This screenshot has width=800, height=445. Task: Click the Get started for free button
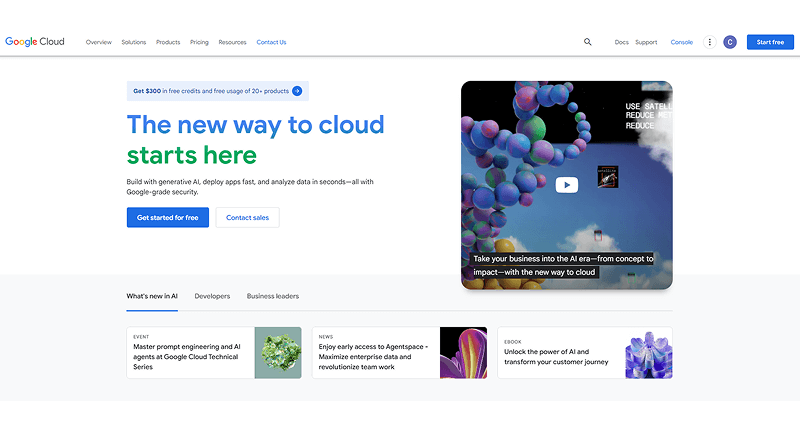pos(168,217)
